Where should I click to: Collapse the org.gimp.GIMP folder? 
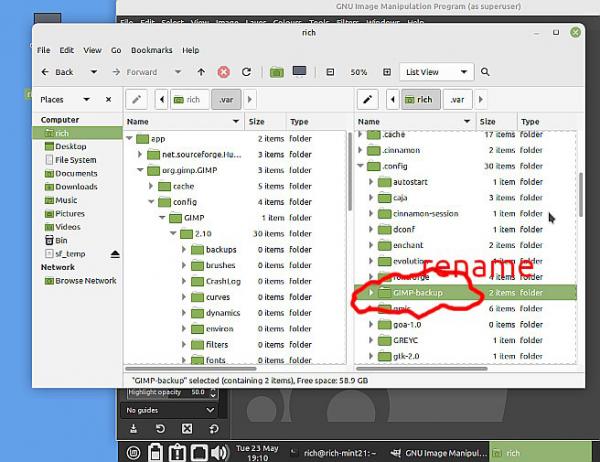click(140, 170)
